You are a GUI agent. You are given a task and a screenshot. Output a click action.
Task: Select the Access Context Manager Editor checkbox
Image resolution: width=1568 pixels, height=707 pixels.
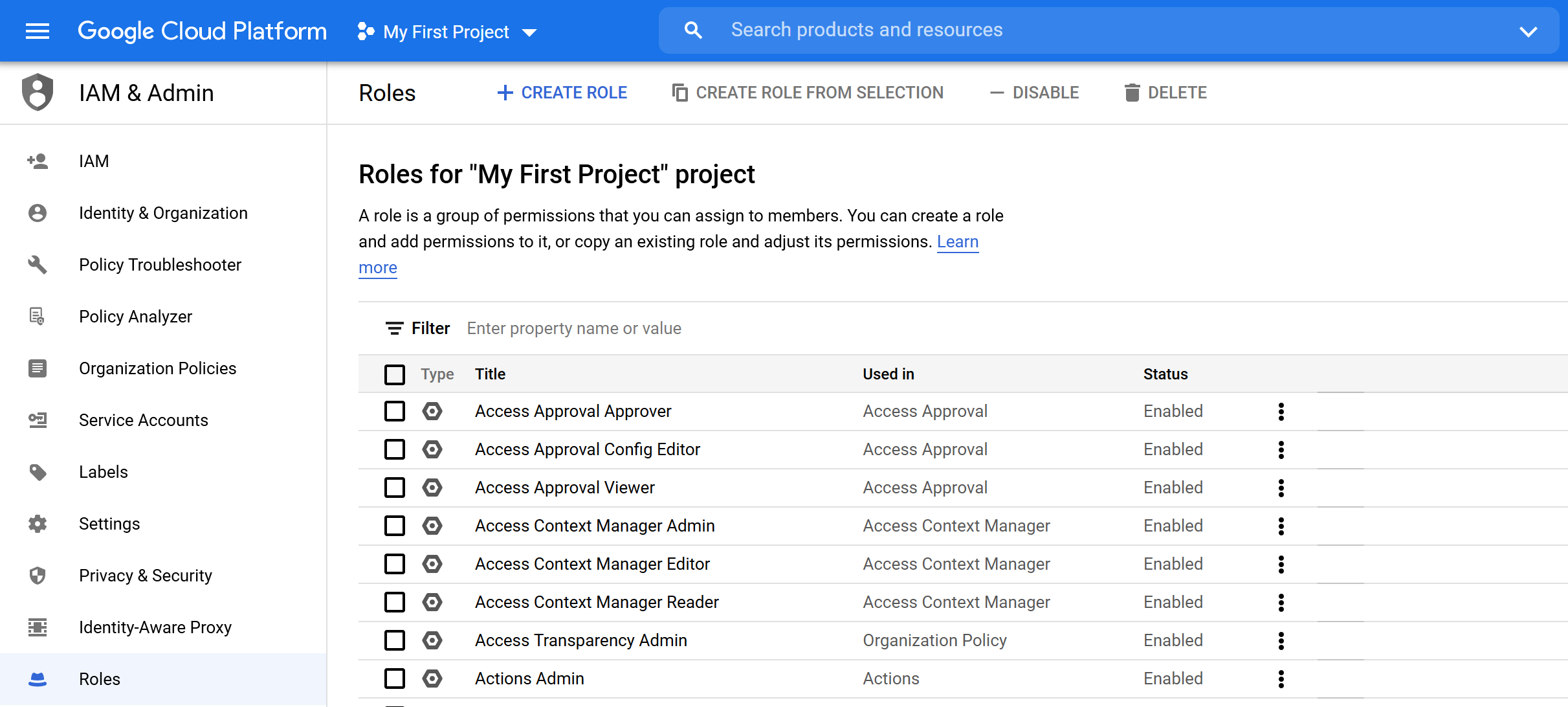pos(395,564)
